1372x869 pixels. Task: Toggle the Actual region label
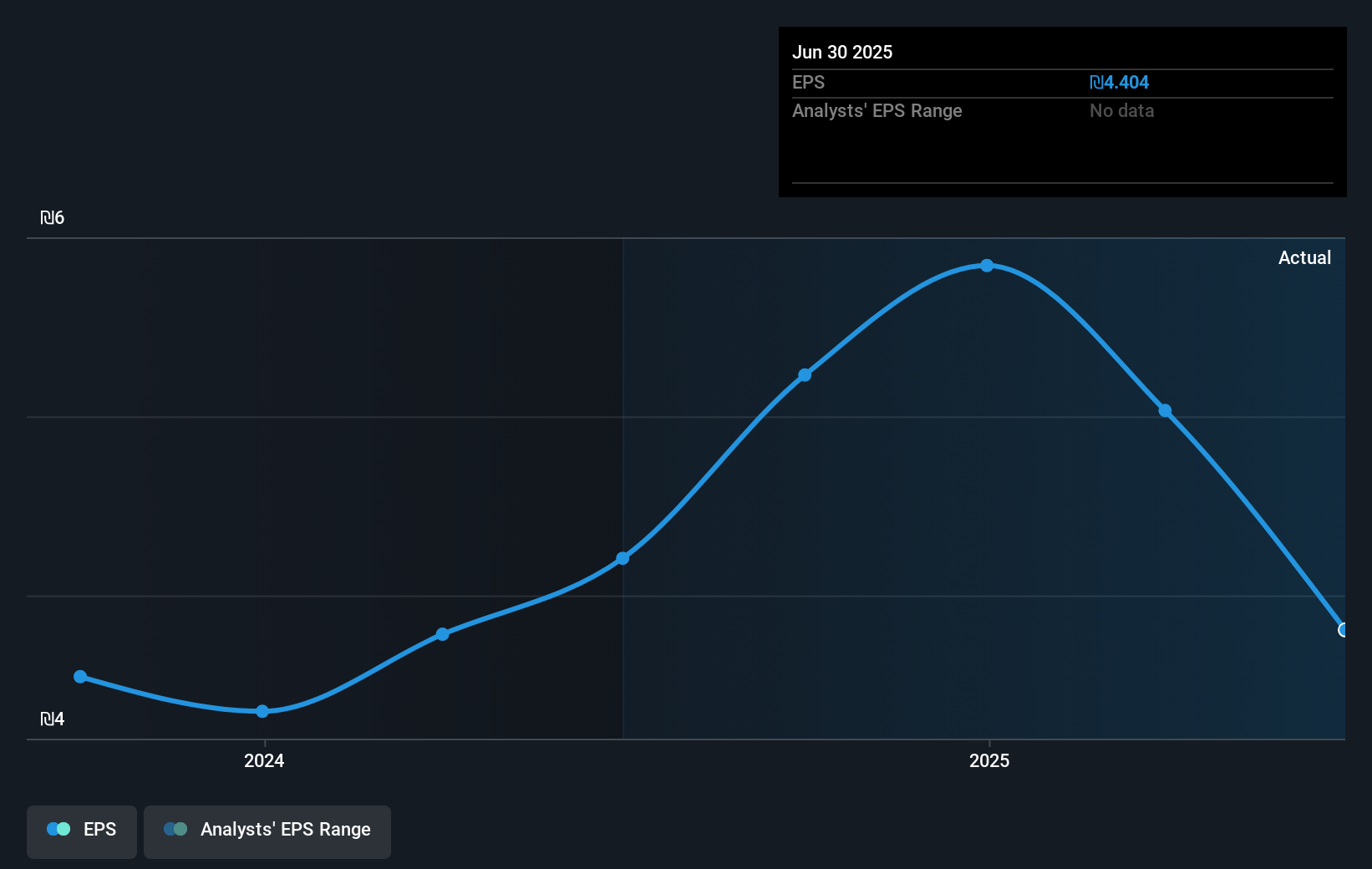click(x=1304, y=257)
